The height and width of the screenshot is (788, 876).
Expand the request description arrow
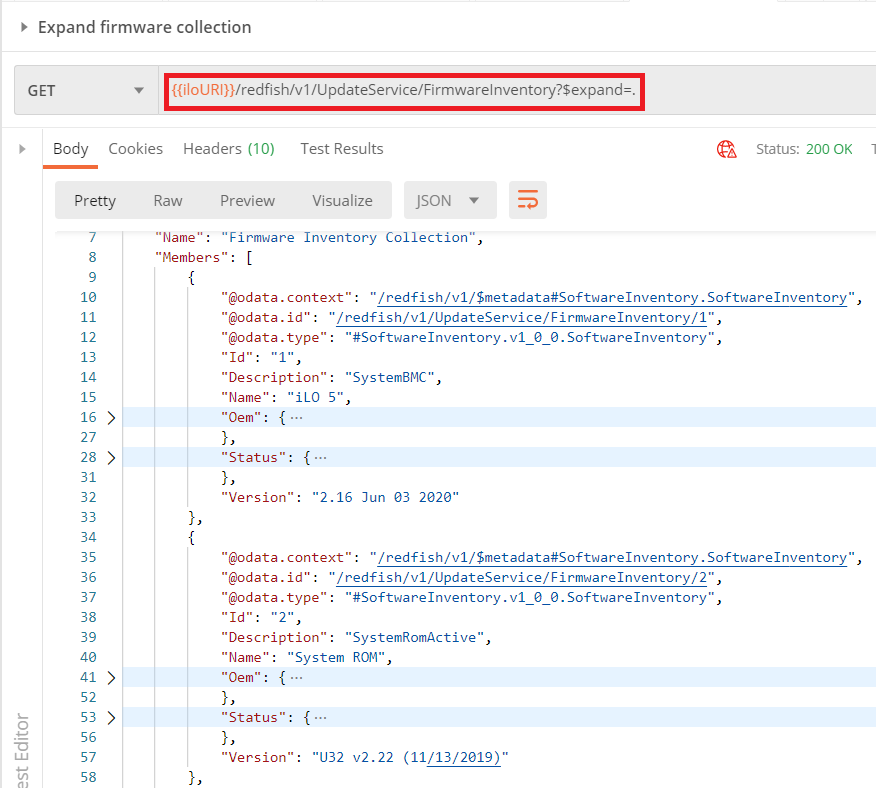24,27
